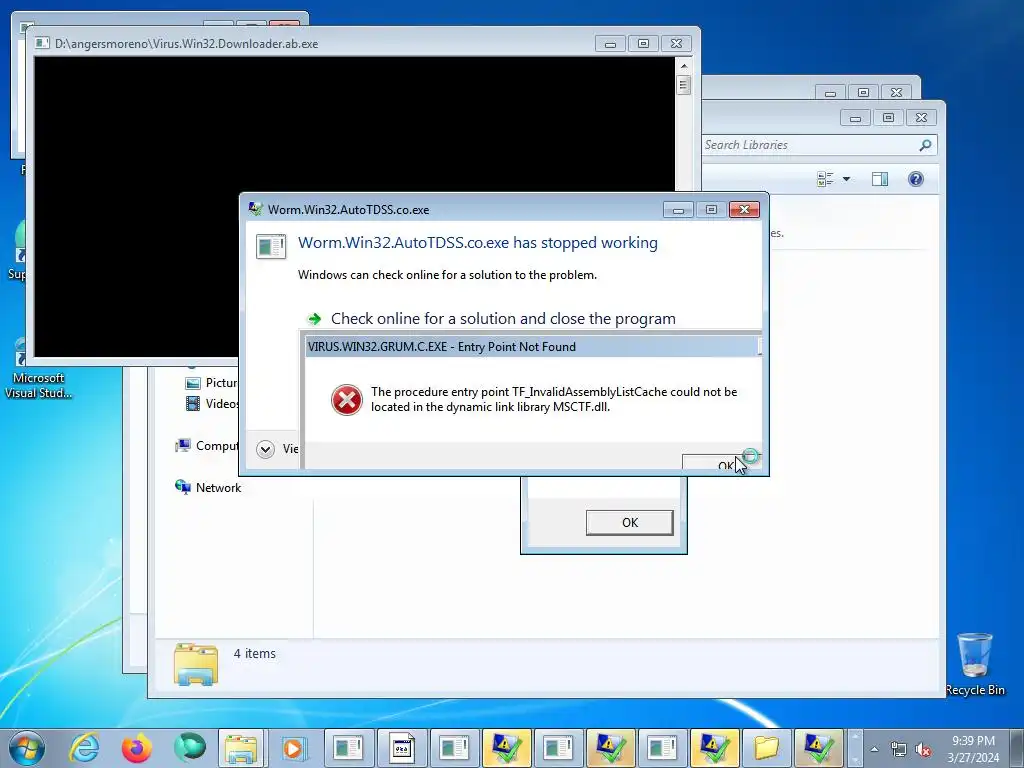The image size is (1024, 768).
Task: Change the view in Libraries window
Action: (825, 179)
